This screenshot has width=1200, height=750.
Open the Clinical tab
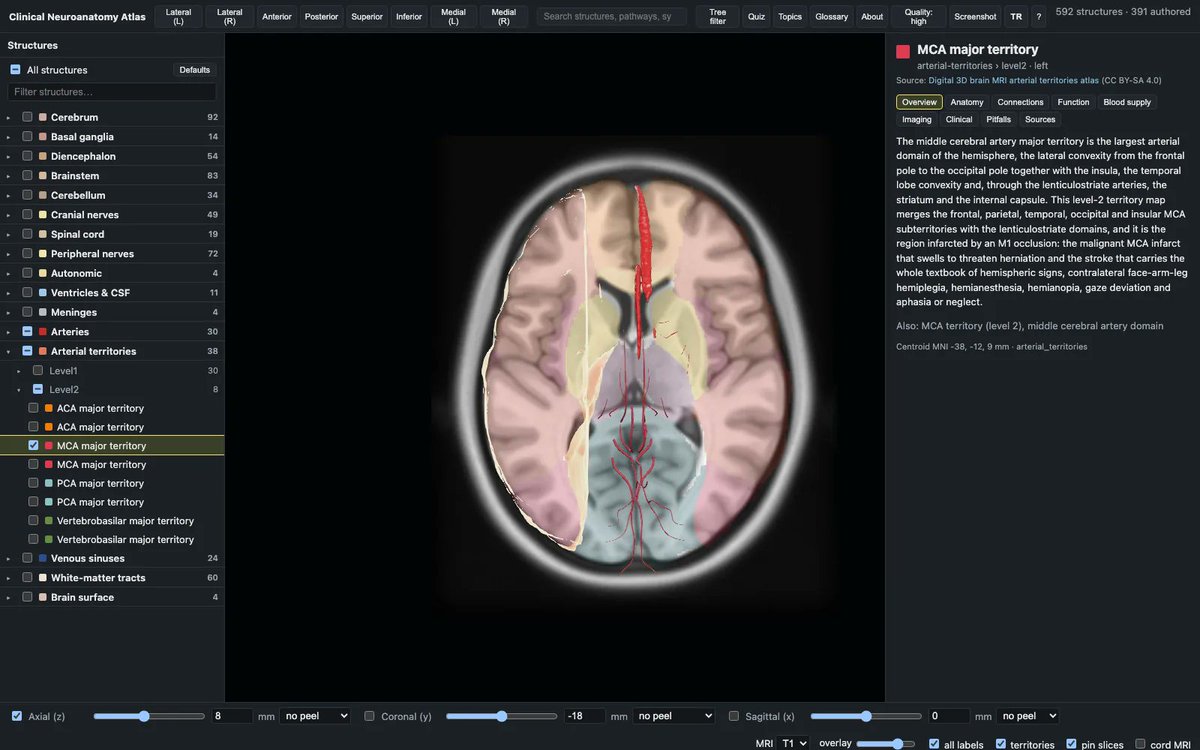pos(959,119)
